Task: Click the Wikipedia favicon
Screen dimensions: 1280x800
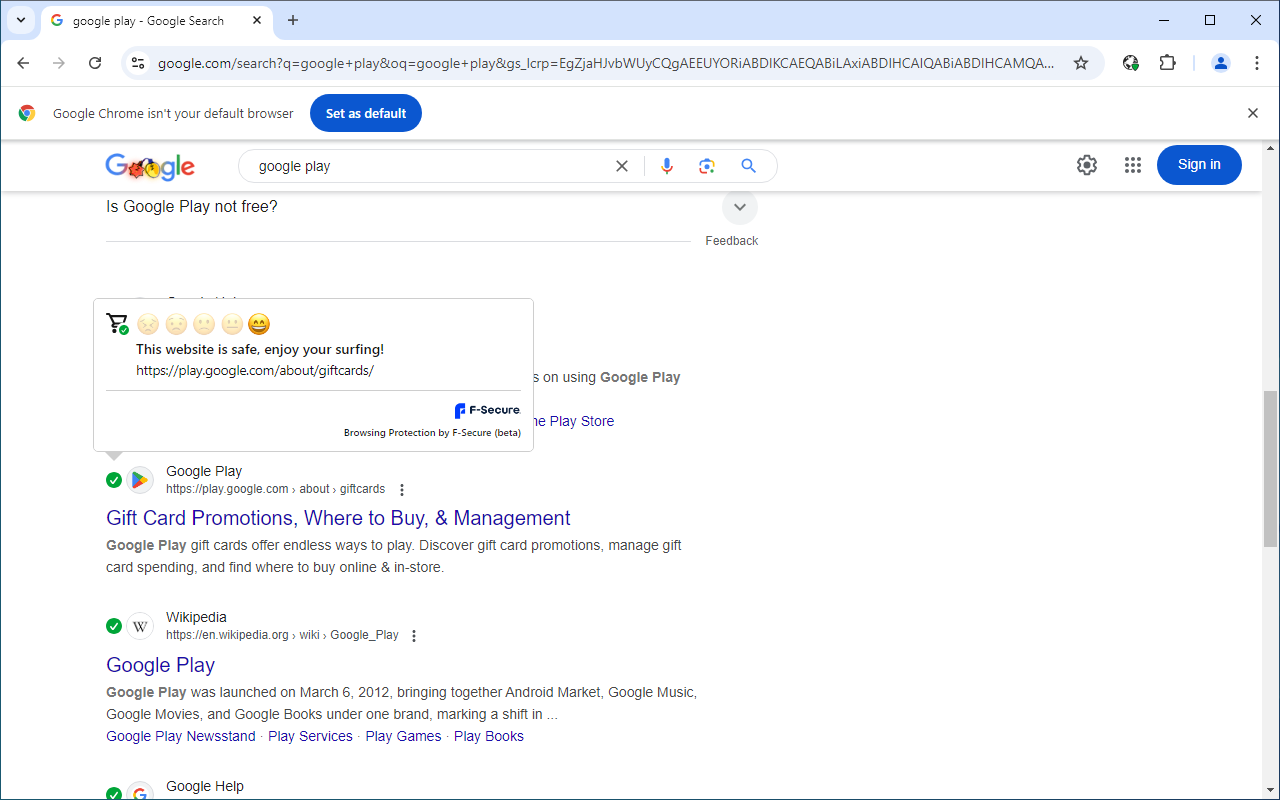Action: 140,626
